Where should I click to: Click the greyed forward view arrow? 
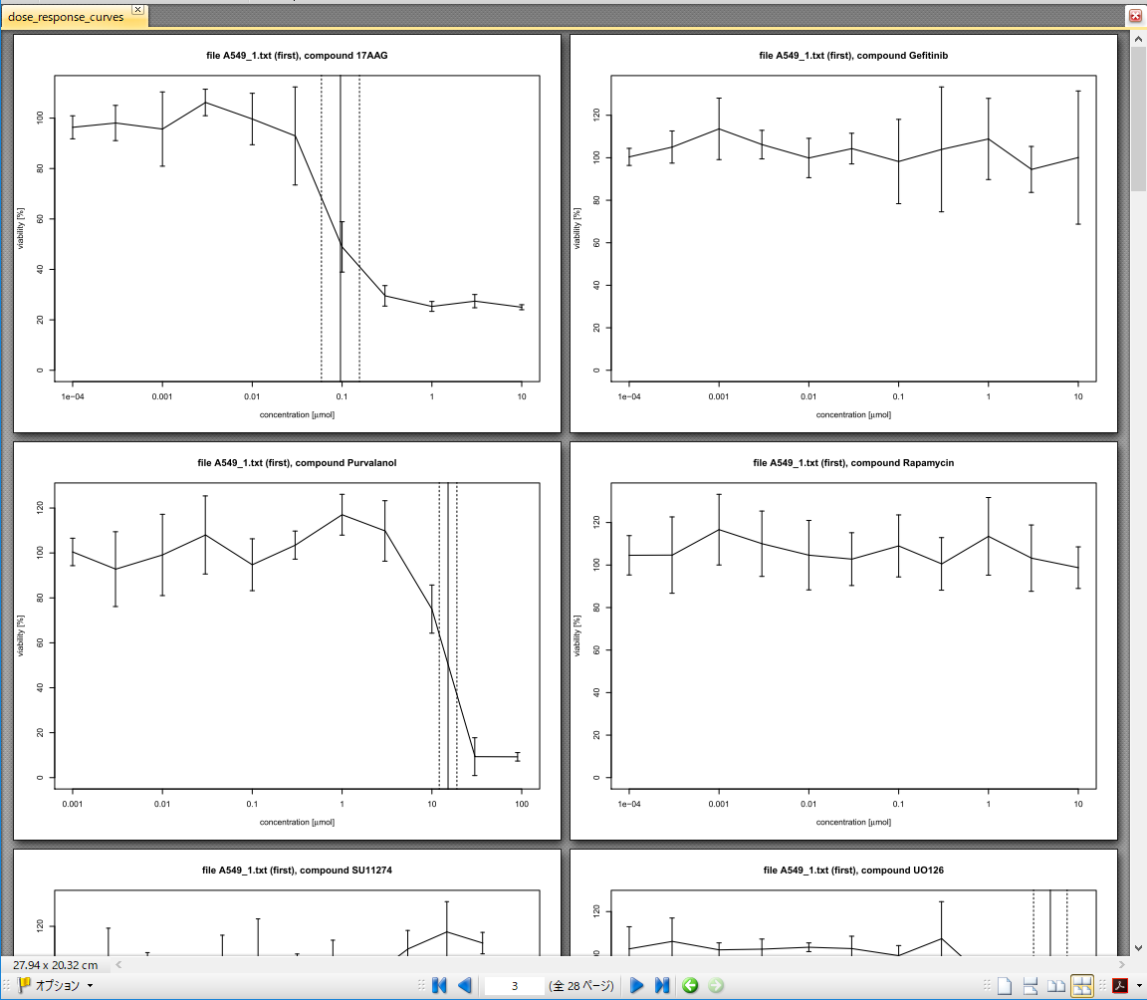coord(716,985)
